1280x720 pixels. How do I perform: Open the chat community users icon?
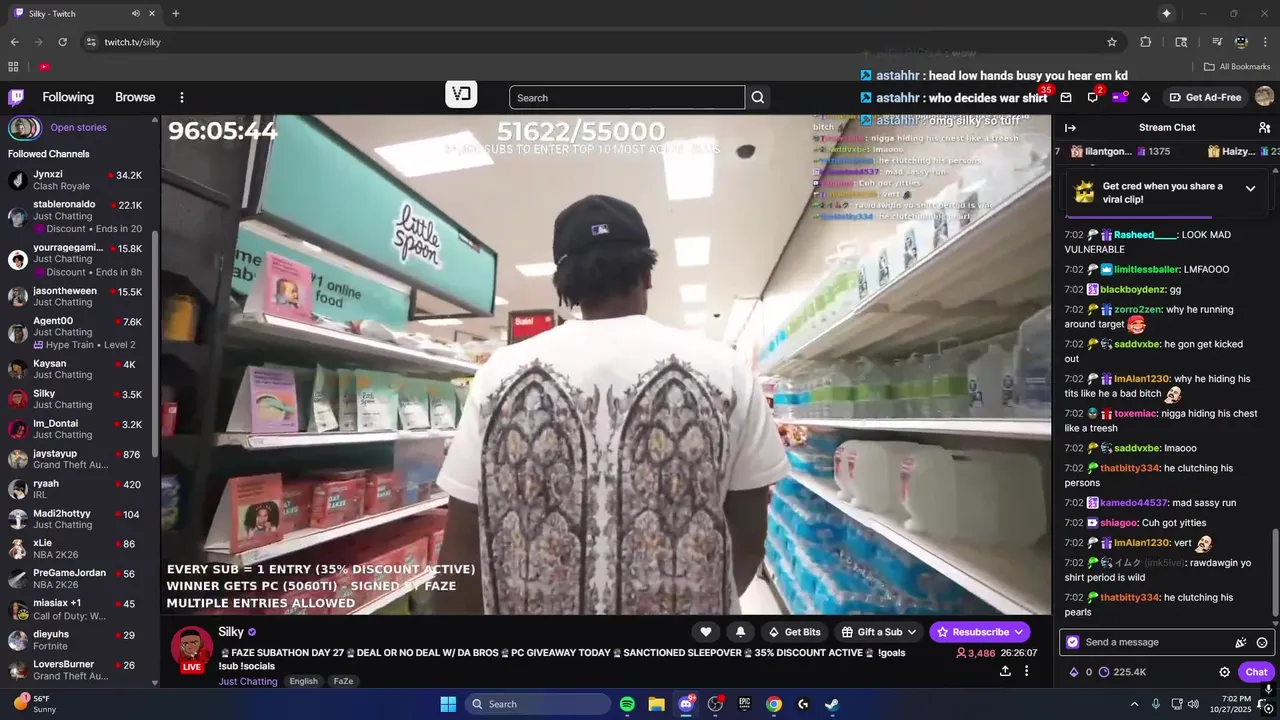pos(1264,127)
